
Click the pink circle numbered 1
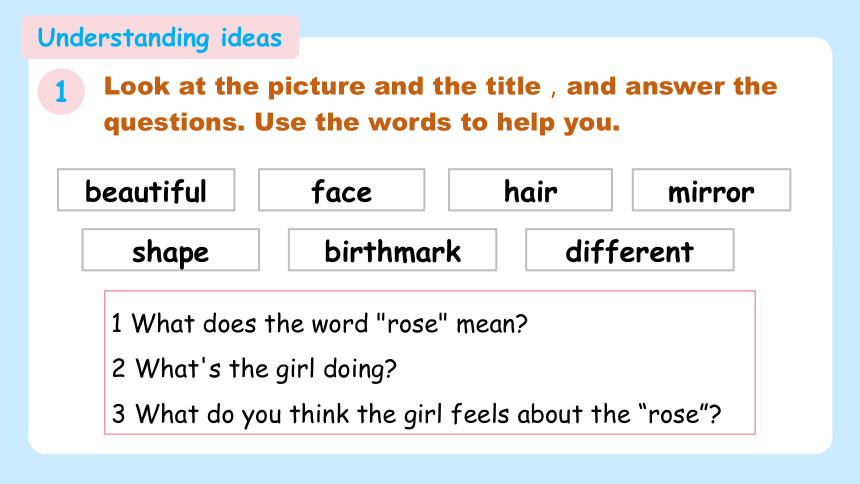click(x=61, y=92)
